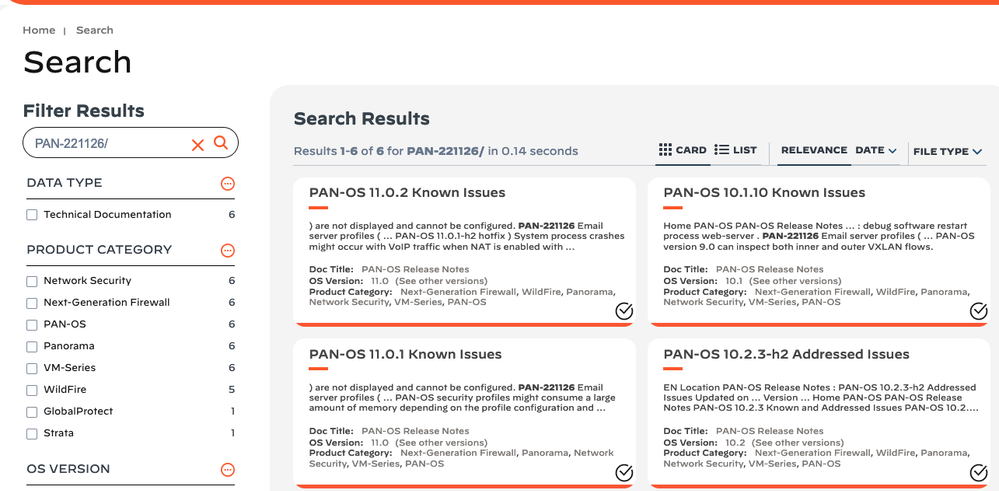Click See other versions on PAN-OS 11.0.2 card
999x491 pixels.
(441, 281)
